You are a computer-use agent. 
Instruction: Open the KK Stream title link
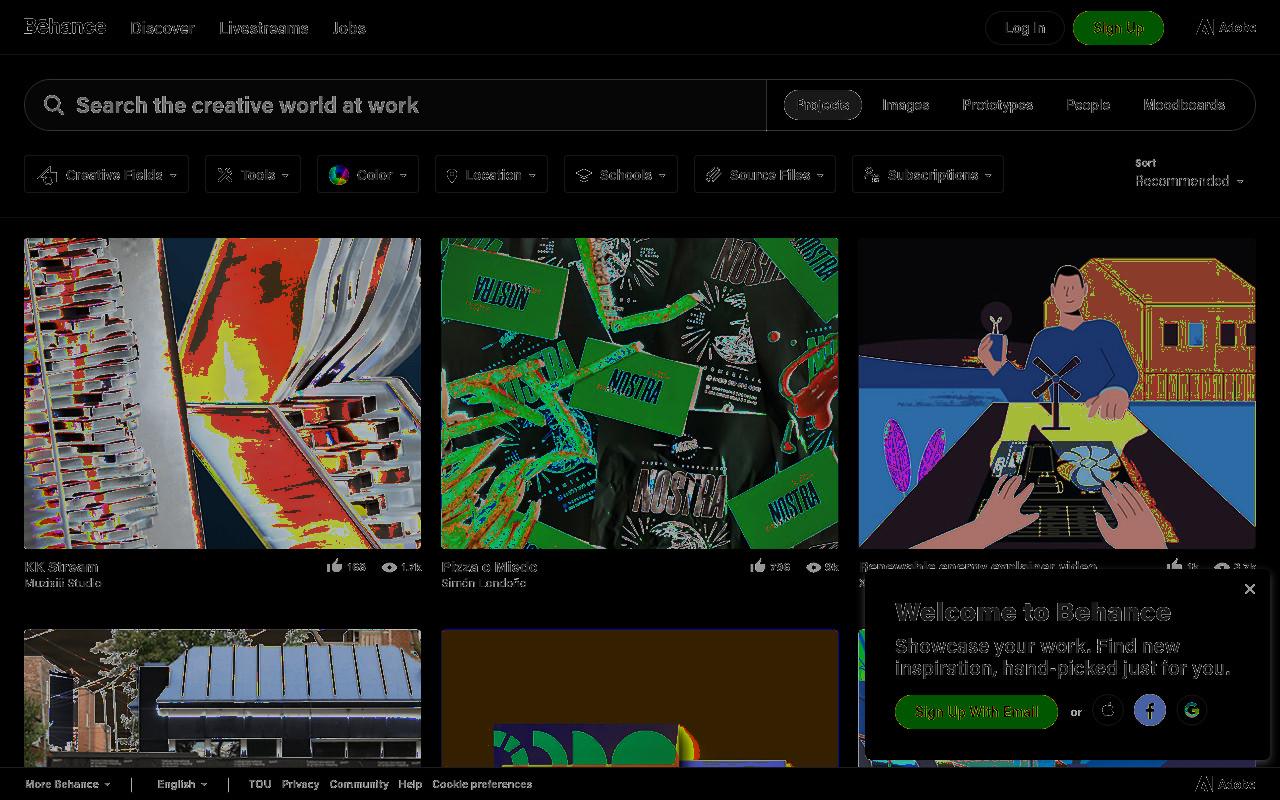62,567
